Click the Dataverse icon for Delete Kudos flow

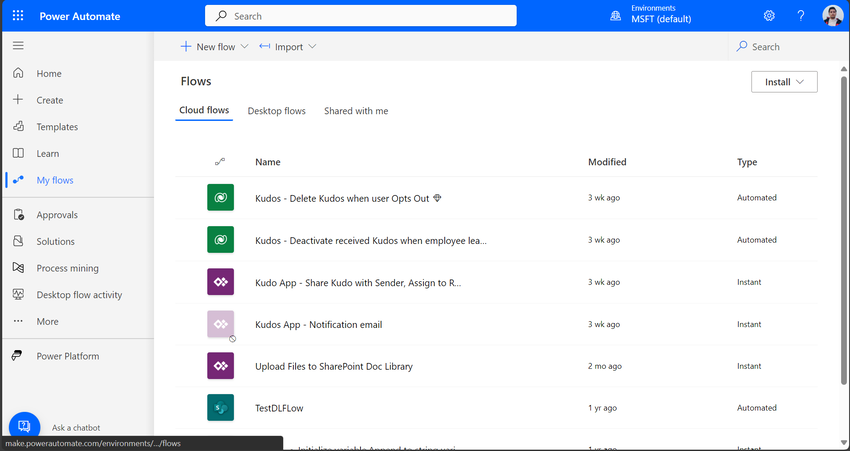coord(220,197)
